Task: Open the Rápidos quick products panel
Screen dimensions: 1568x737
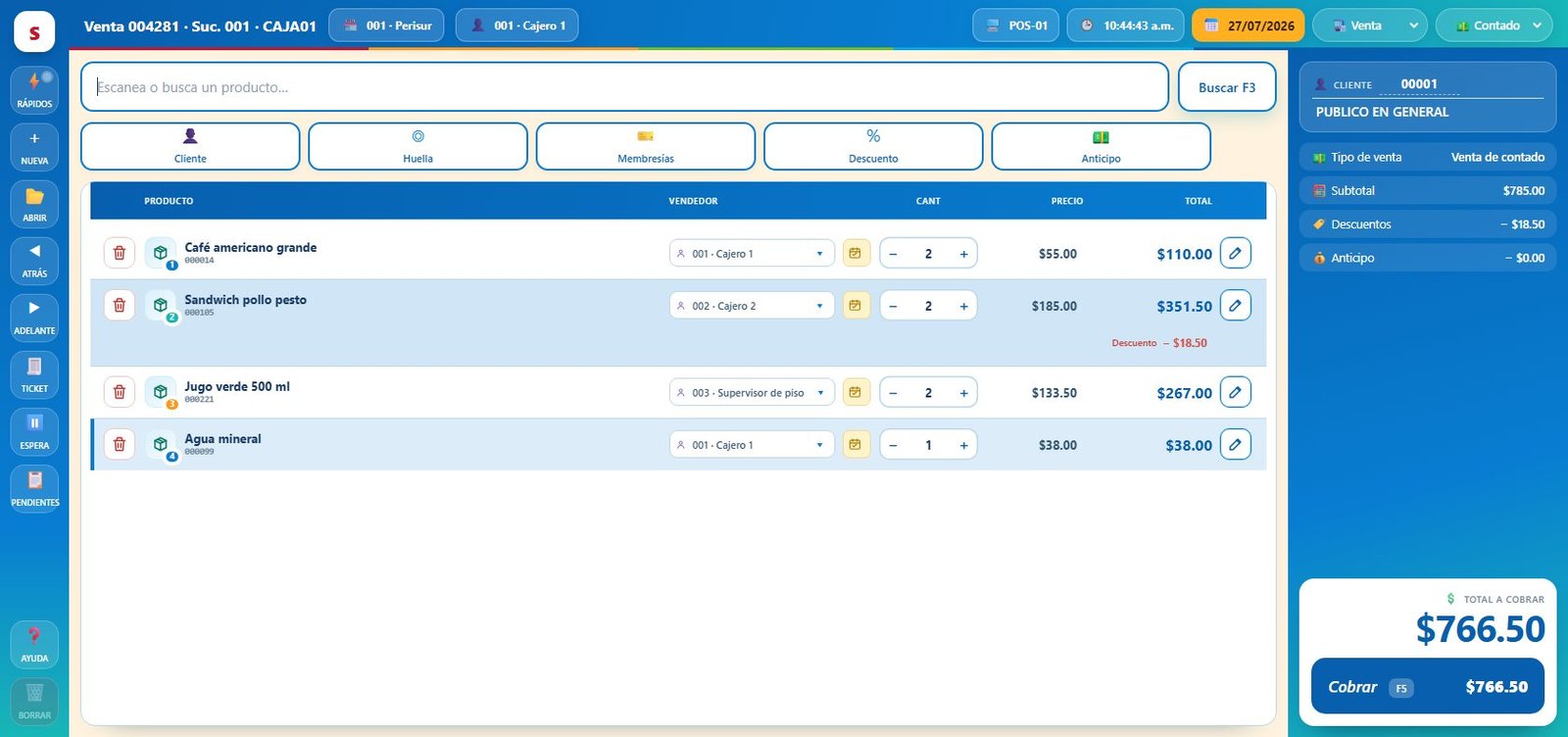Action: (34, 89)
